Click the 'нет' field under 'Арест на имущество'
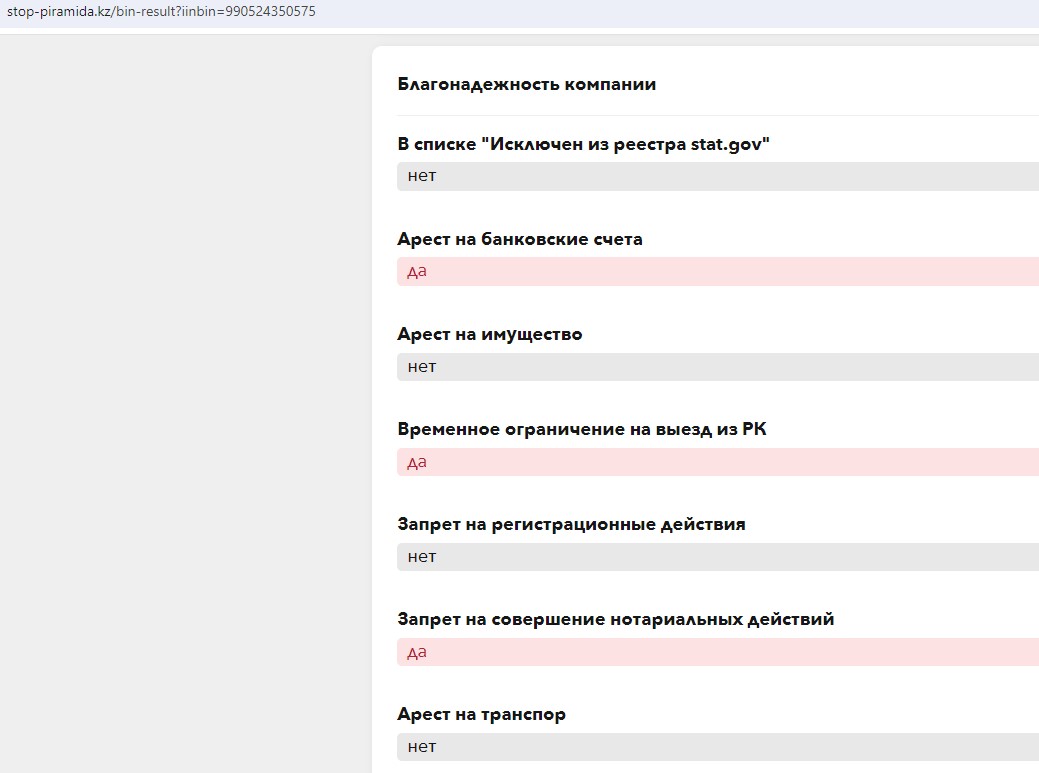1039x773 pixels. pyautogui.click(x=716, y=367)
